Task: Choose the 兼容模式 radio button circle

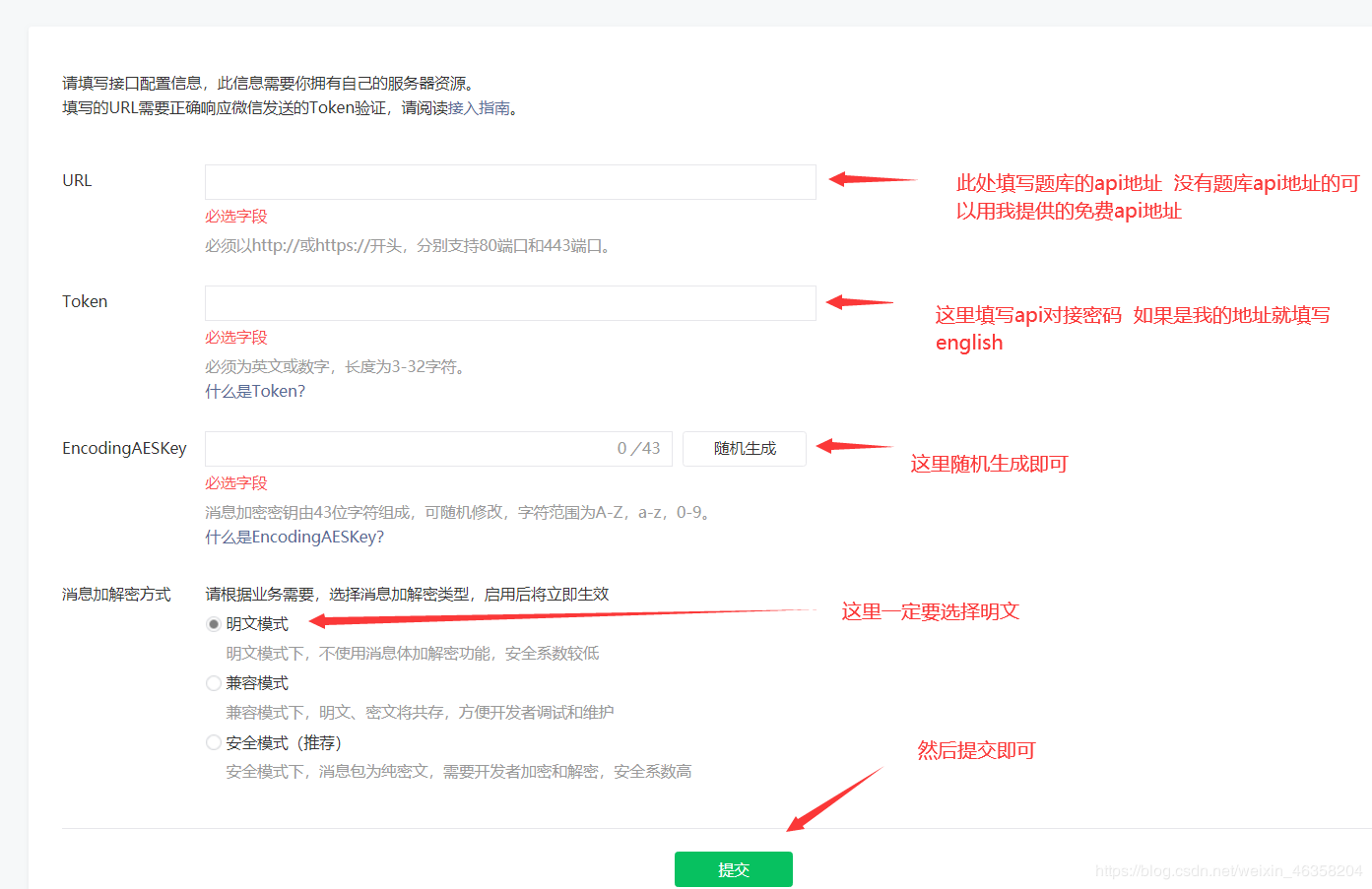Action: point(214,683)
